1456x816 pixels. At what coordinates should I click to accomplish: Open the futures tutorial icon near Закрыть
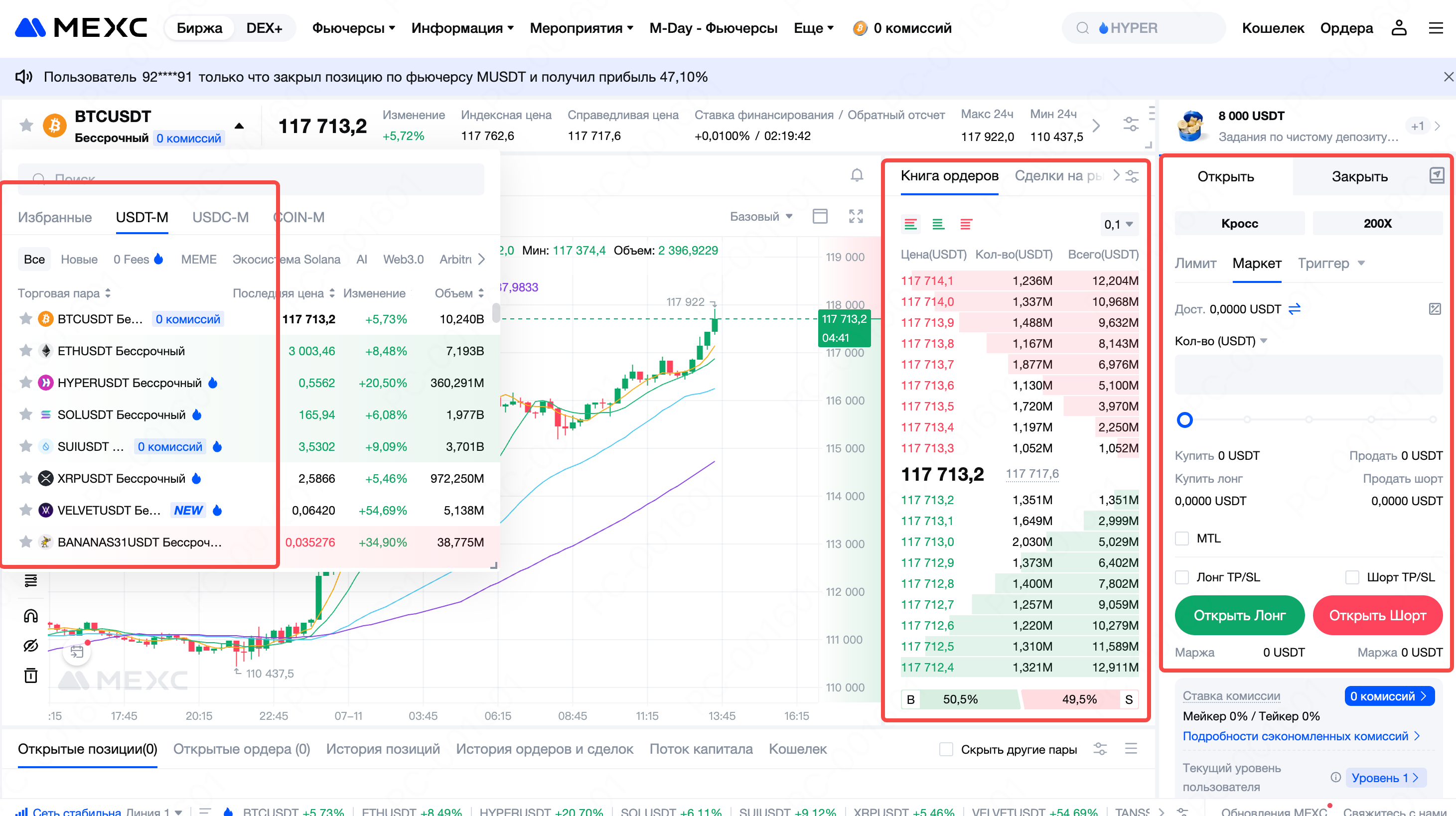[x=1437, y=176]
